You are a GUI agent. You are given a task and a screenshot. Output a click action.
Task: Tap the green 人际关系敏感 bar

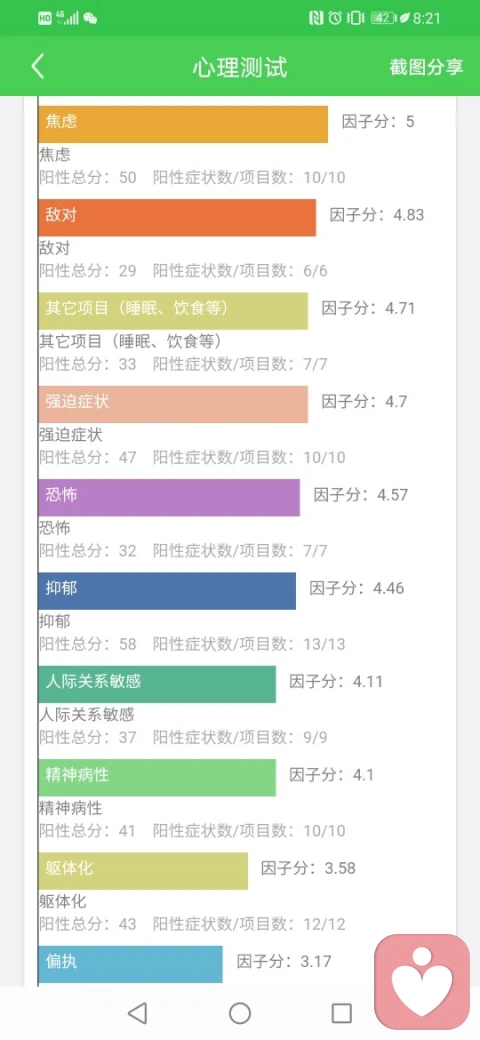coord(157,684)
